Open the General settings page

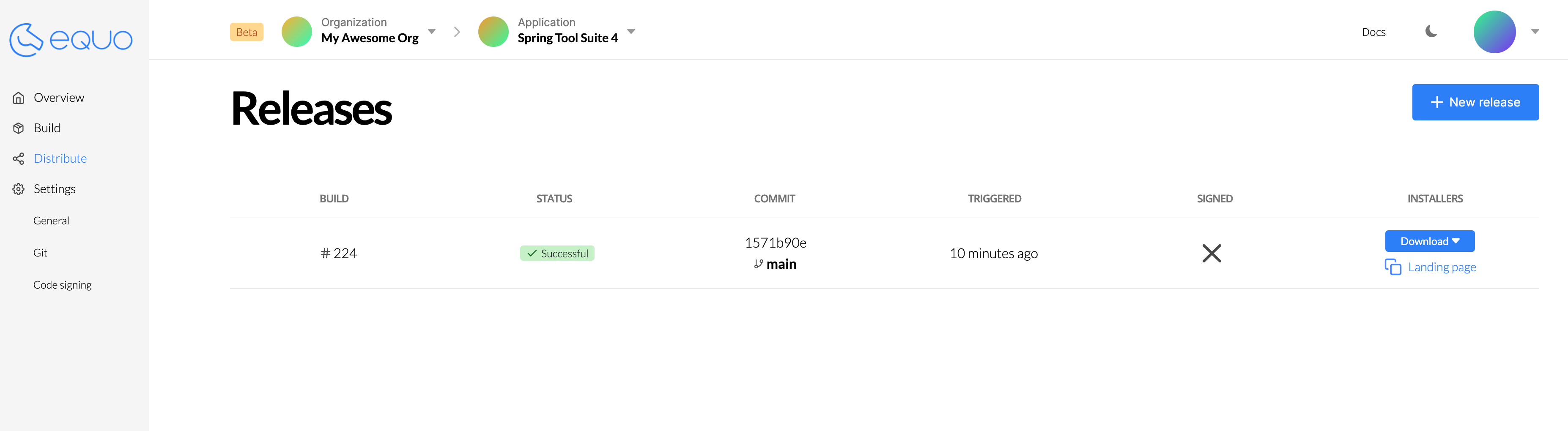point(51,221)
